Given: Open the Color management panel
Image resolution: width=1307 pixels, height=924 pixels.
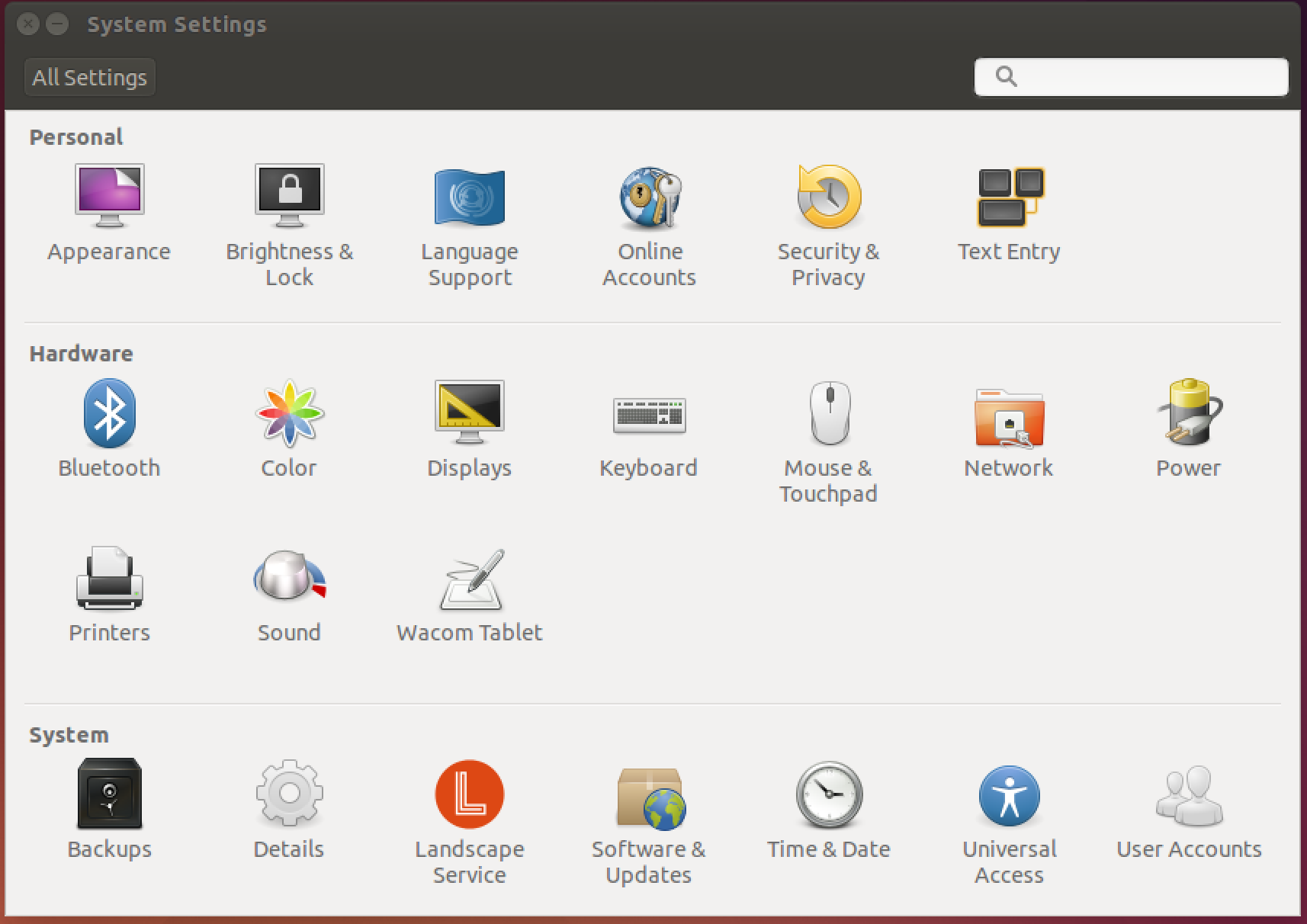Looking at the screenshot, I should tap(289, 413).
